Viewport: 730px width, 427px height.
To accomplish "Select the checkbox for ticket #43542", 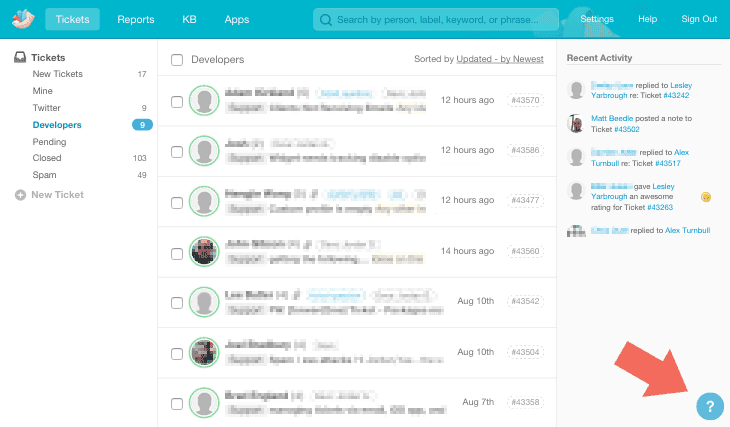I will (x=177, y=302).
